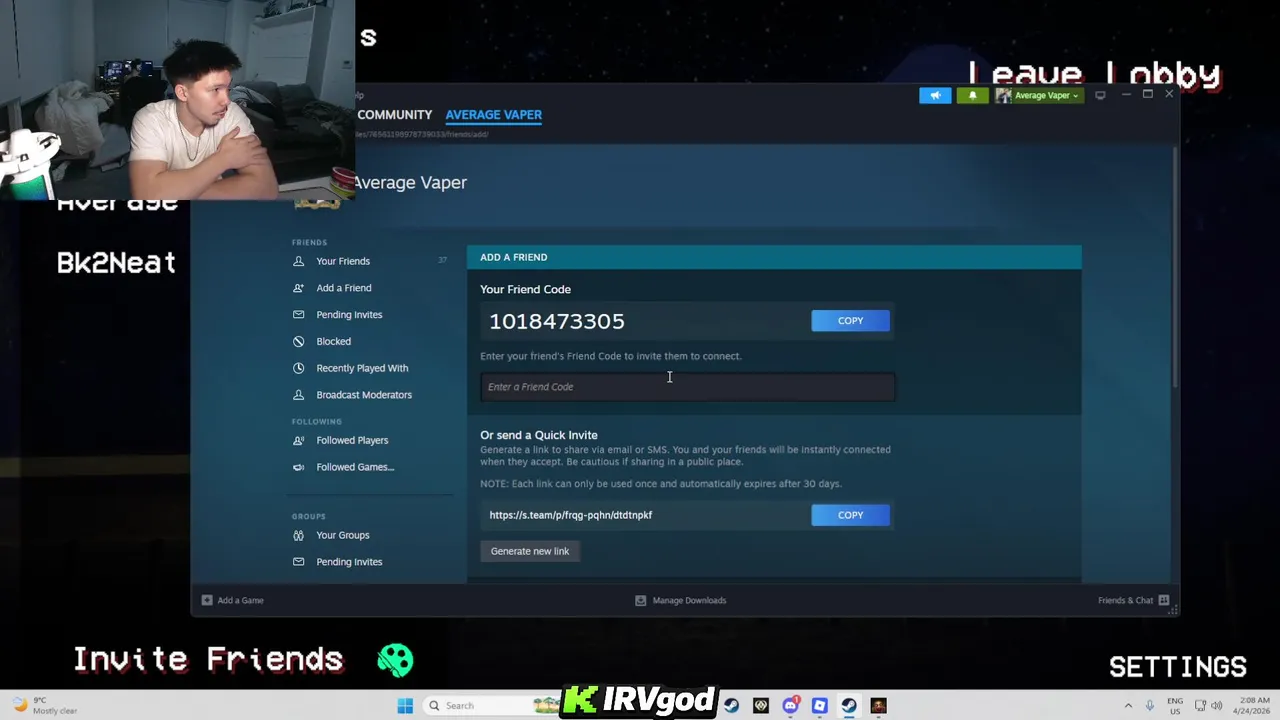This screenshot has height=720, width=1280.
Task: Open SETTINGS in the game menu
Action: click(1178, 667)
